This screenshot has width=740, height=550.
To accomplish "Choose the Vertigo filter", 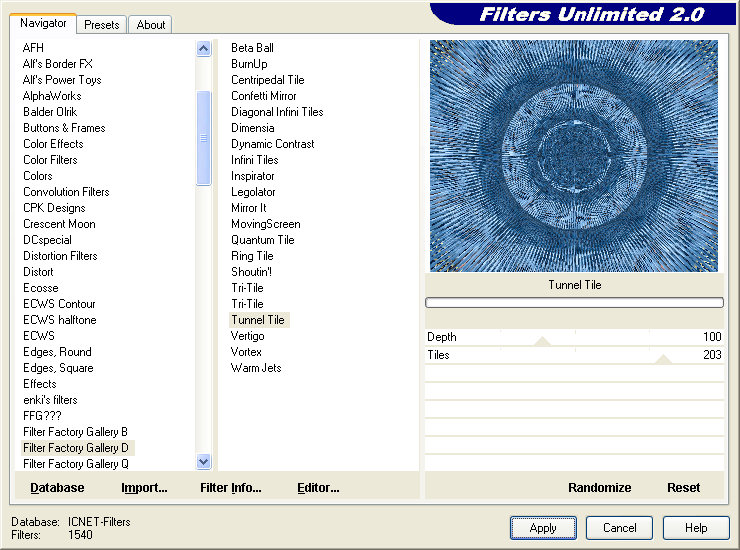I will [247, 336].
